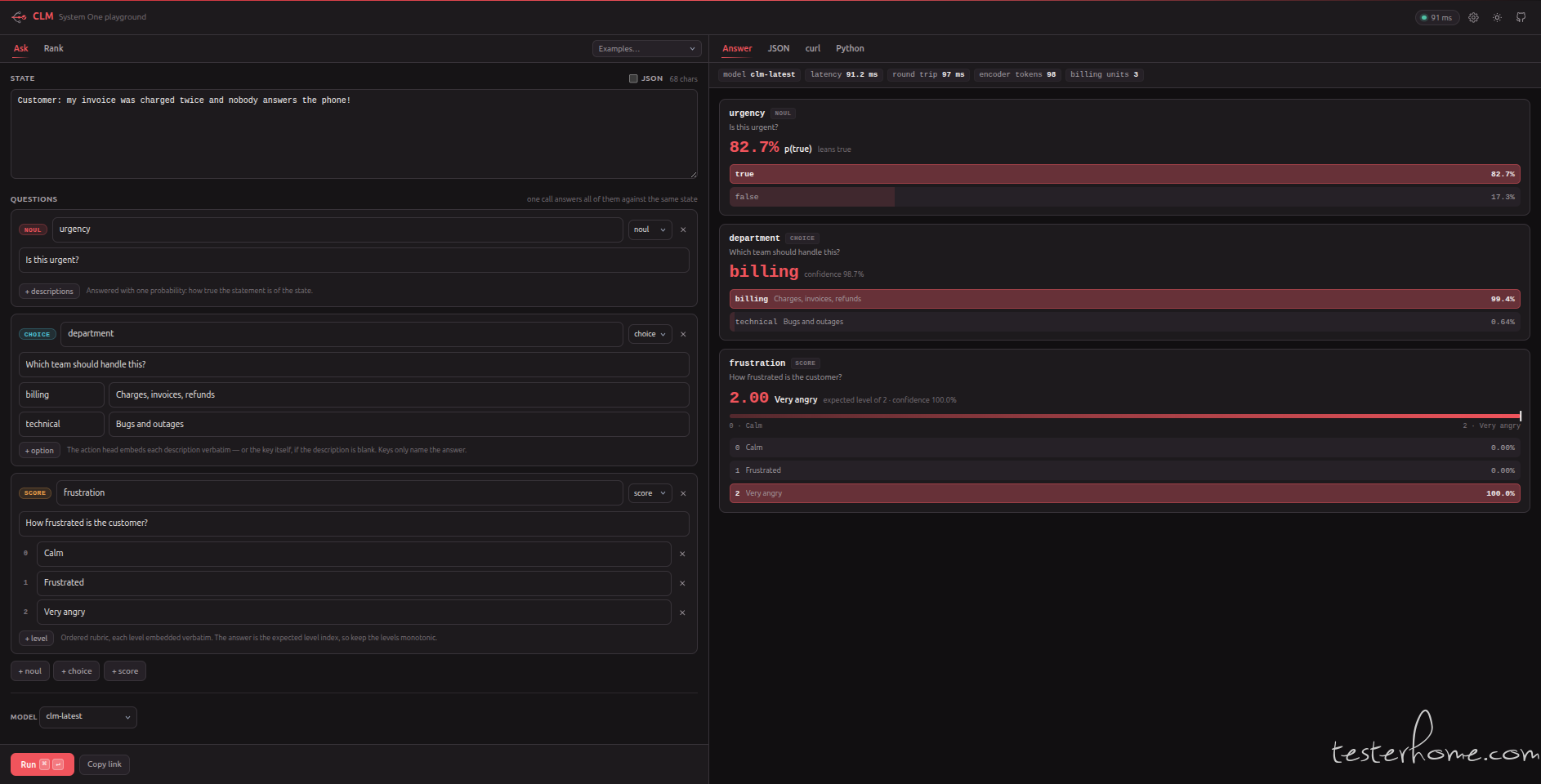This screenshot has height=784, width=1541.
Task: Click the urgency true probability bar
Action: pyautogui.click(x=1124, y=174)
